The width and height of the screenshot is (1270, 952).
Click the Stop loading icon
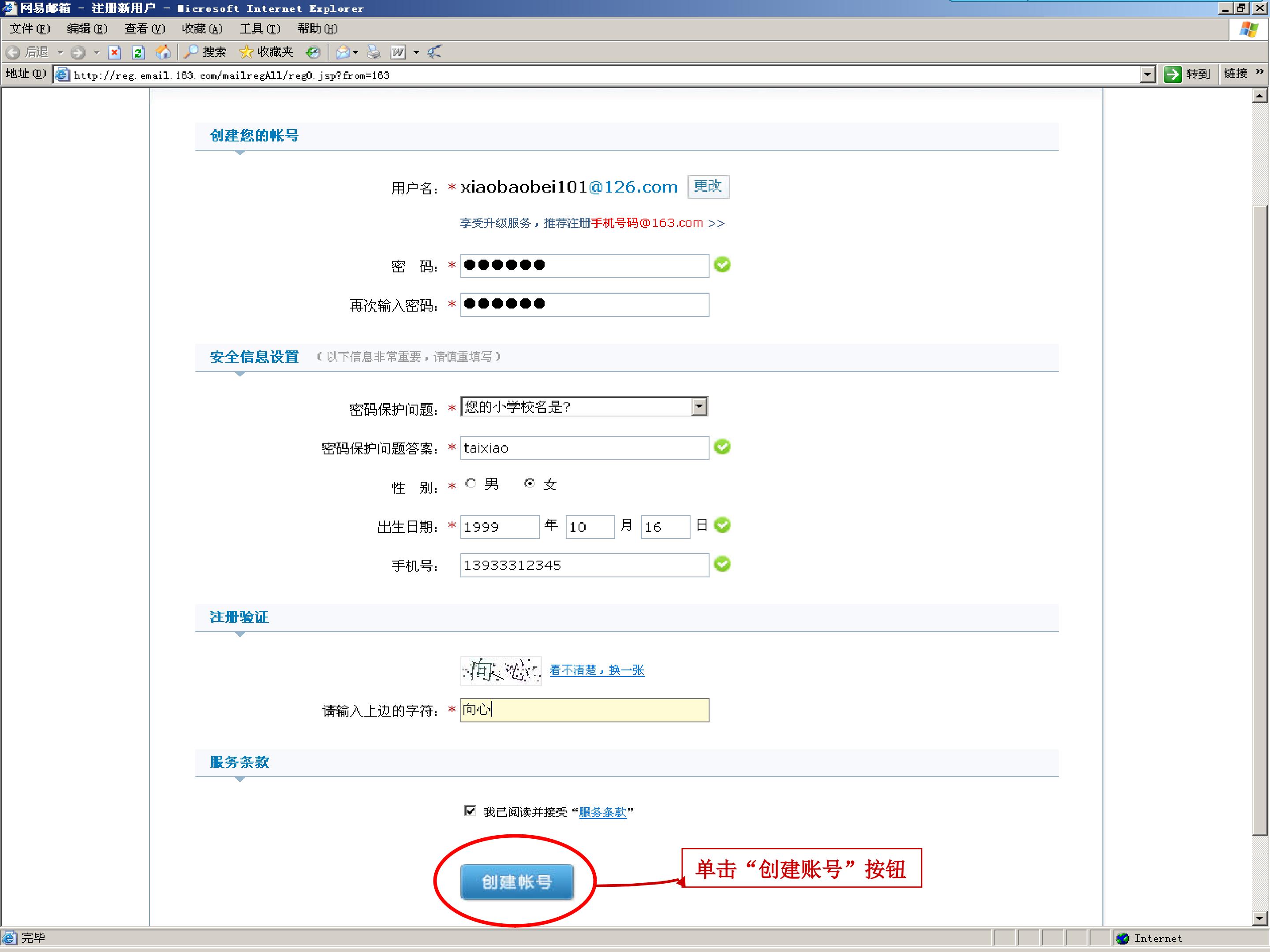coord(115,52)
